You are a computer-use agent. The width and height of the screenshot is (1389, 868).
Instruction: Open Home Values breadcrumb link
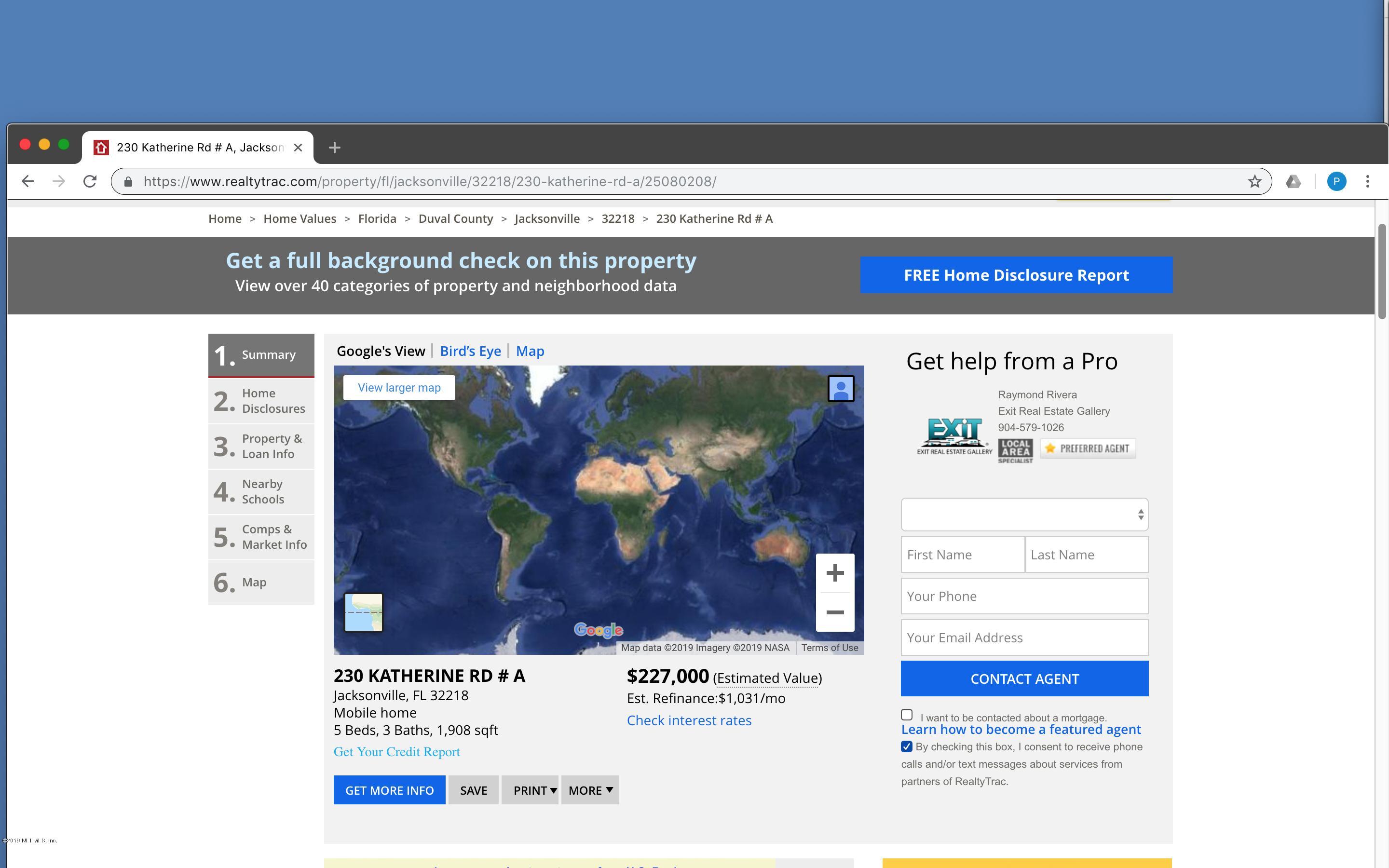click(300, 219)
